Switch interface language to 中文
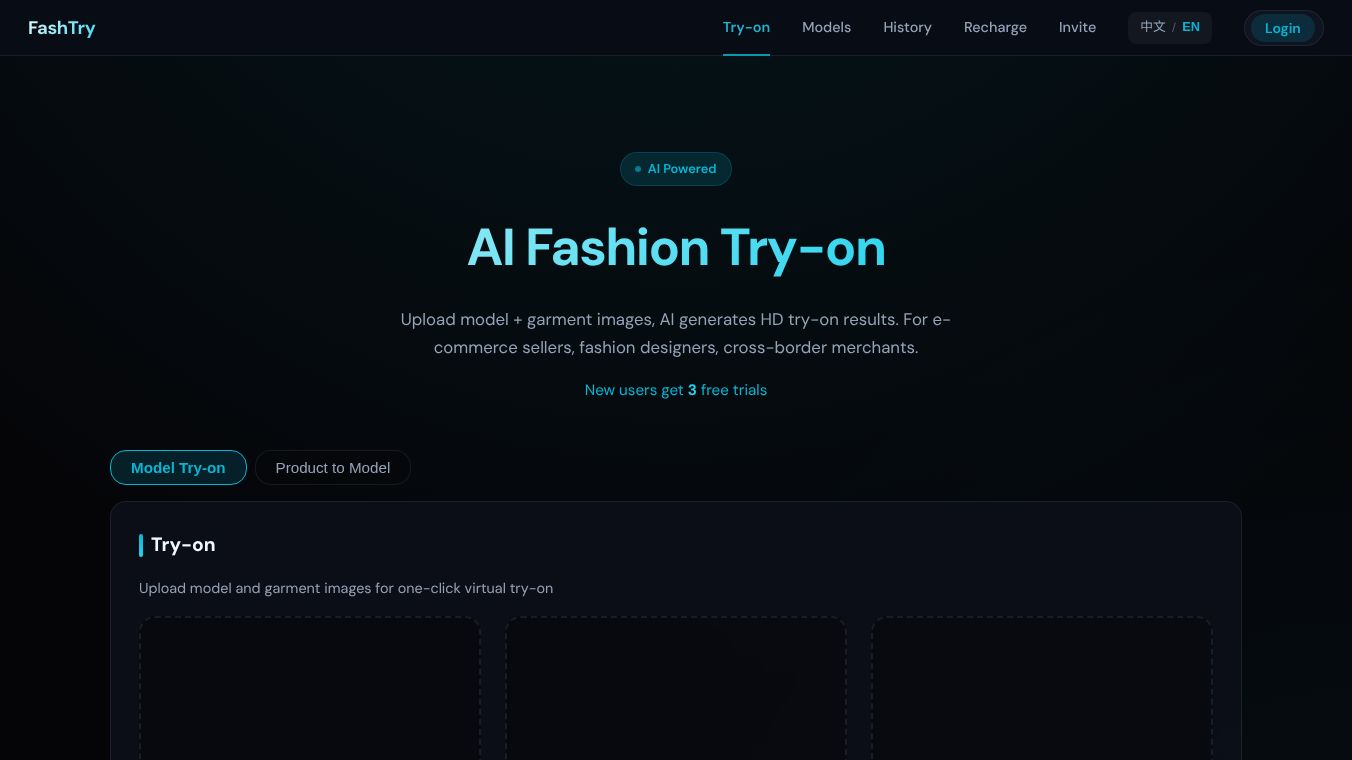 pos(1152,27)
